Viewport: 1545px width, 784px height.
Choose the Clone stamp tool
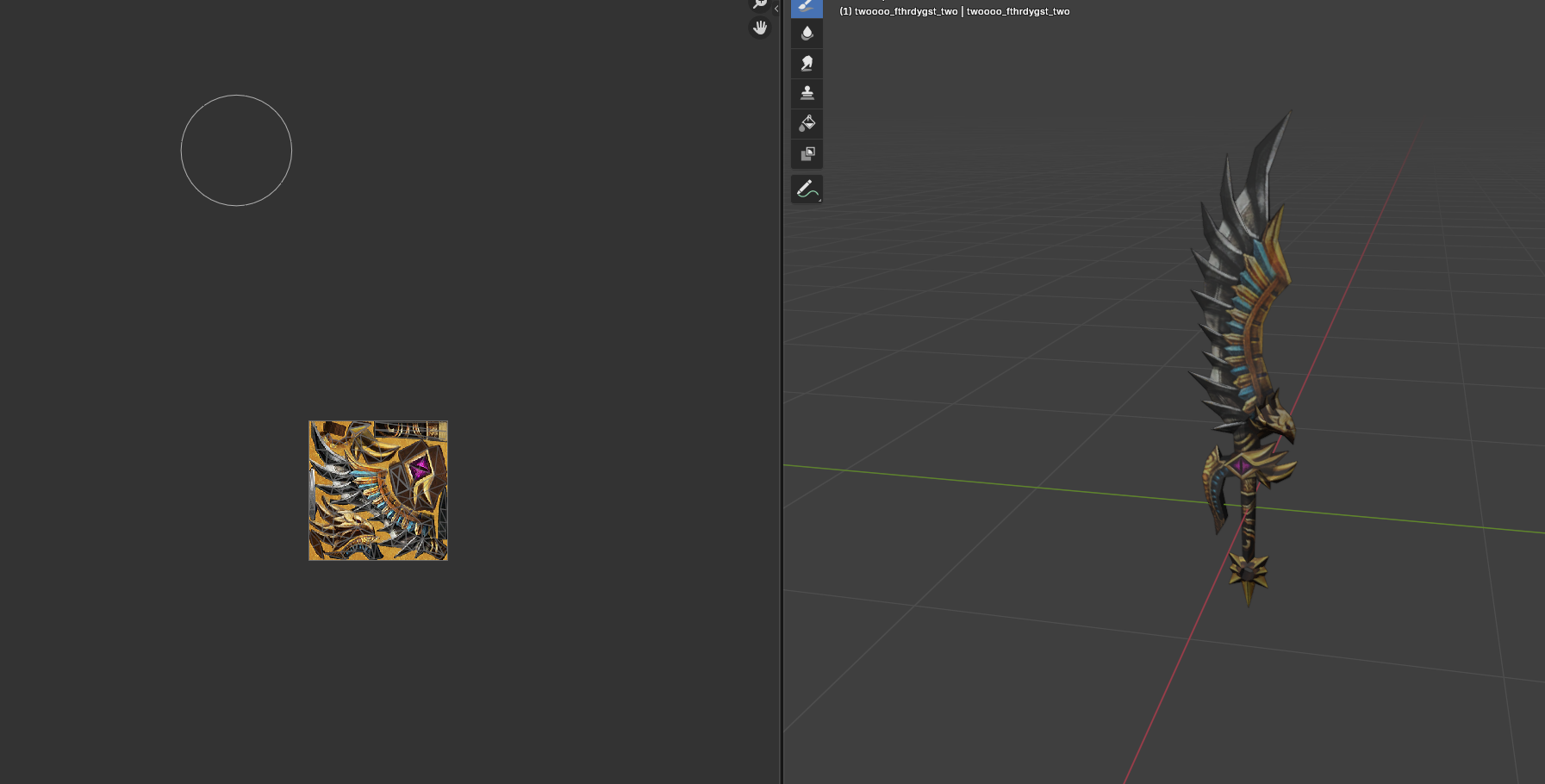click(807, 93)
